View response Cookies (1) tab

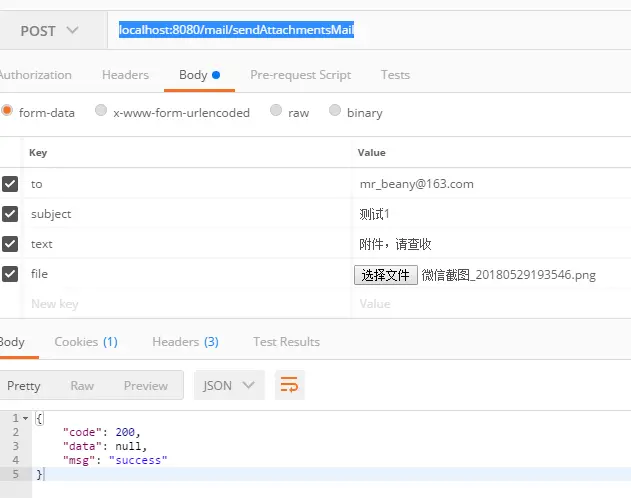pyautogui.click(x=86, y=342)
